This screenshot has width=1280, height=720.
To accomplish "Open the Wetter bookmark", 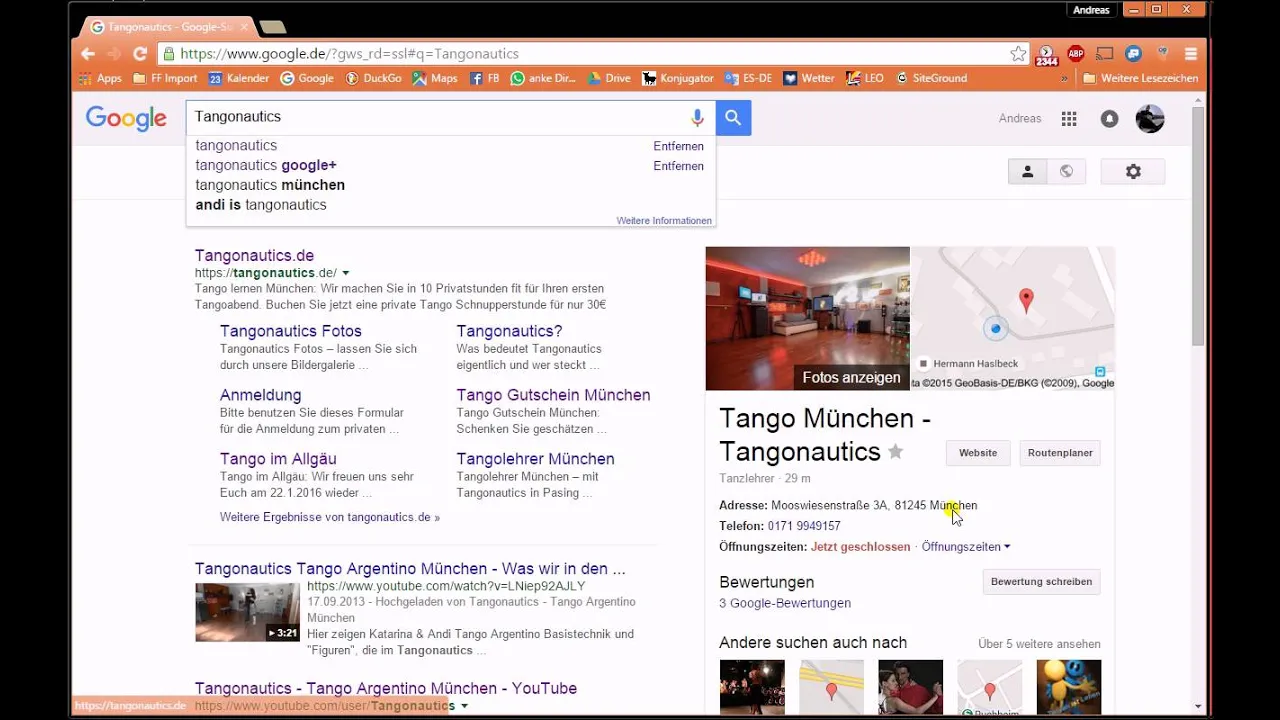I will click(809, 78).
